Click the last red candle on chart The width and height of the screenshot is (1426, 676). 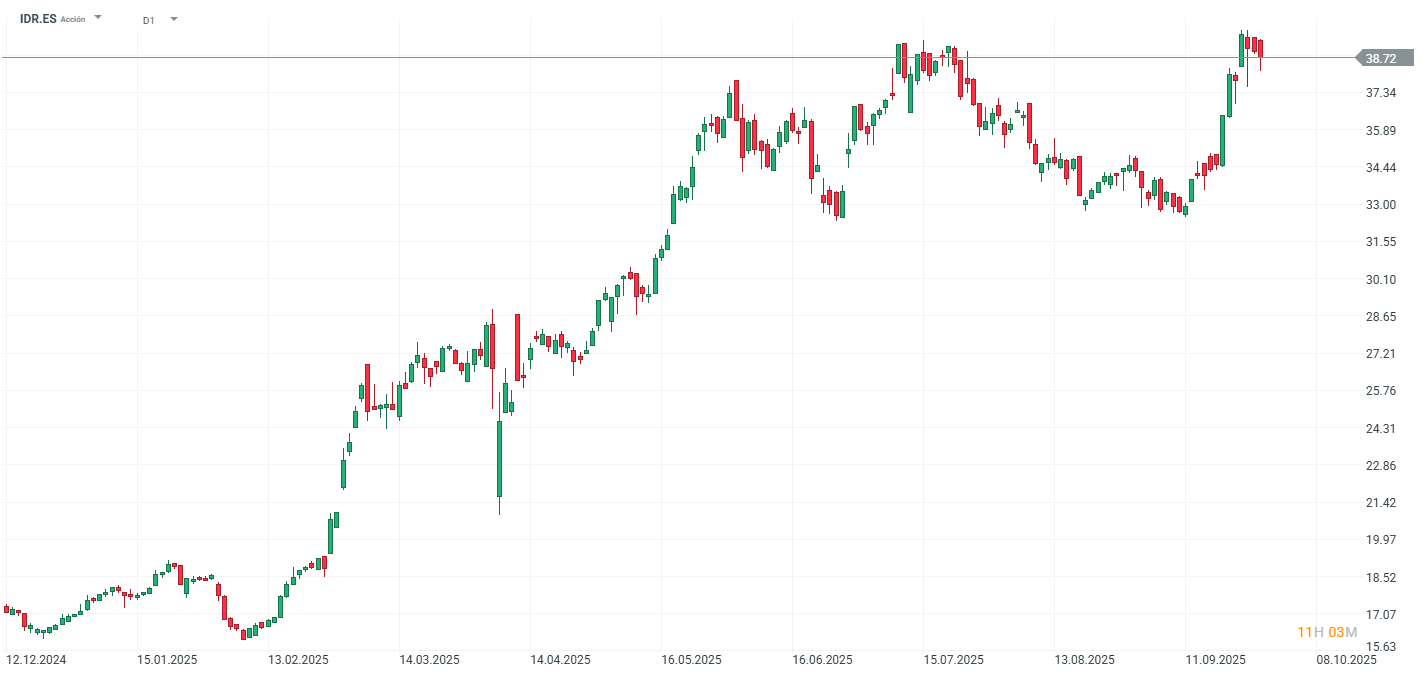coord(1261,49)
